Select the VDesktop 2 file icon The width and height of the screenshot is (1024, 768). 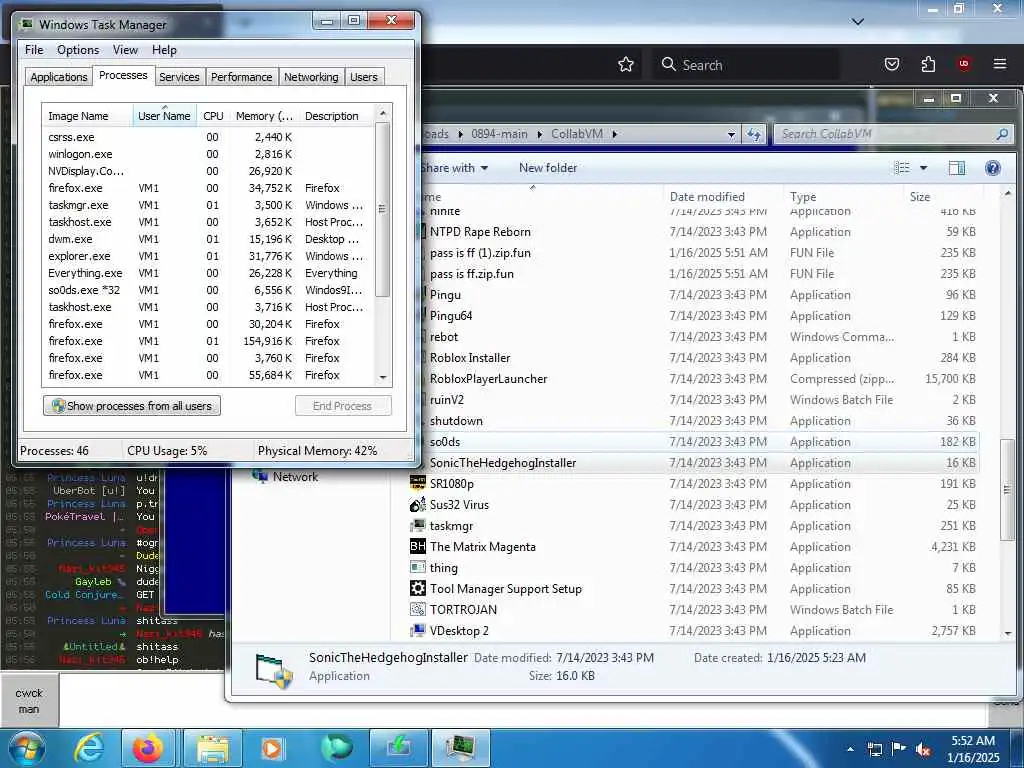click(x=417, y=631)
